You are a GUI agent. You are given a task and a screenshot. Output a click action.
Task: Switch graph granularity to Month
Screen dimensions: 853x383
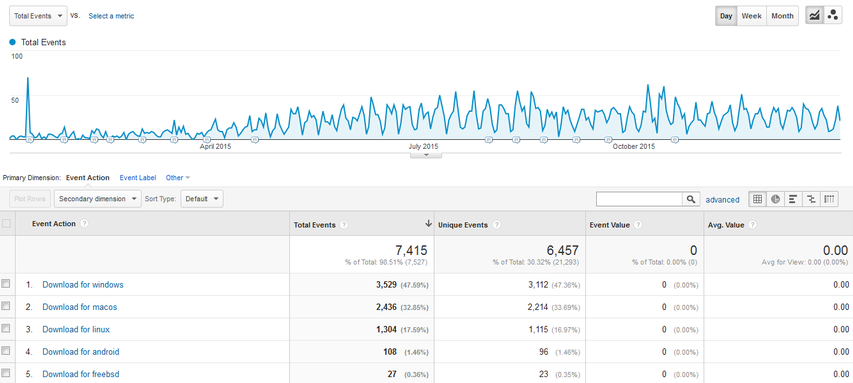[x=782, y=16]
